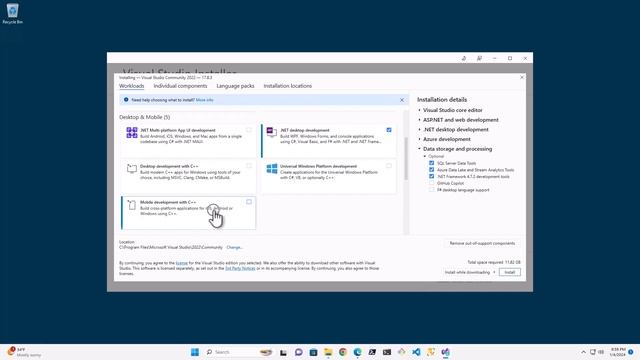Check the Mobile development with C++ workload
Viewport: 640px width, 360px height.
point(249,202)
